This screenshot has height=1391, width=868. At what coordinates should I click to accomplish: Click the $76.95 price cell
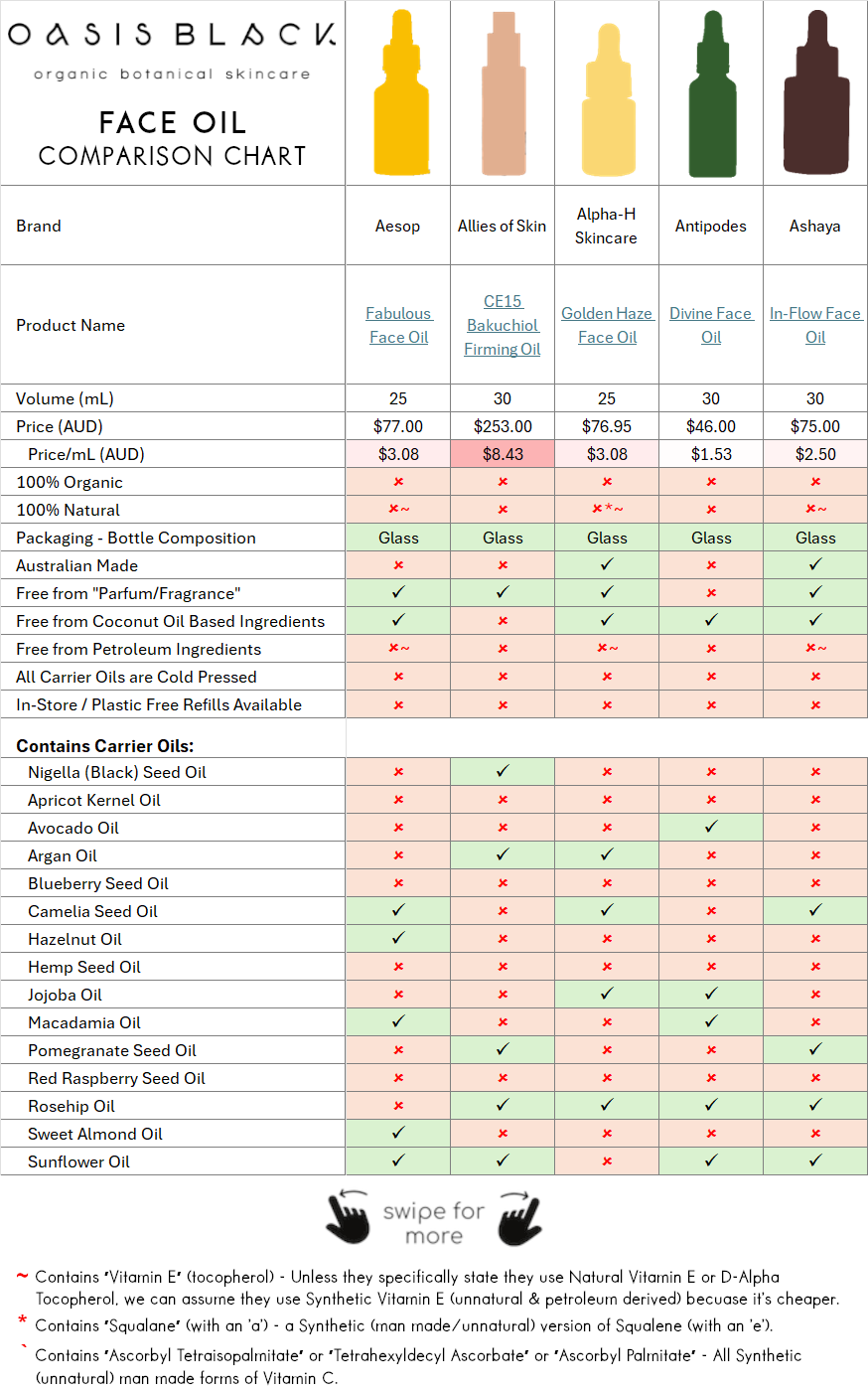[x=607, y=426]
